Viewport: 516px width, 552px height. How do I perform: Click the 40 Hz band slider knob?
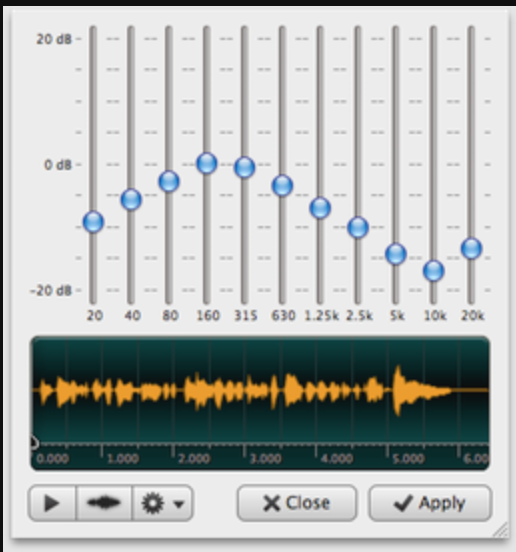pyautogui.click(x=131, y=200)
